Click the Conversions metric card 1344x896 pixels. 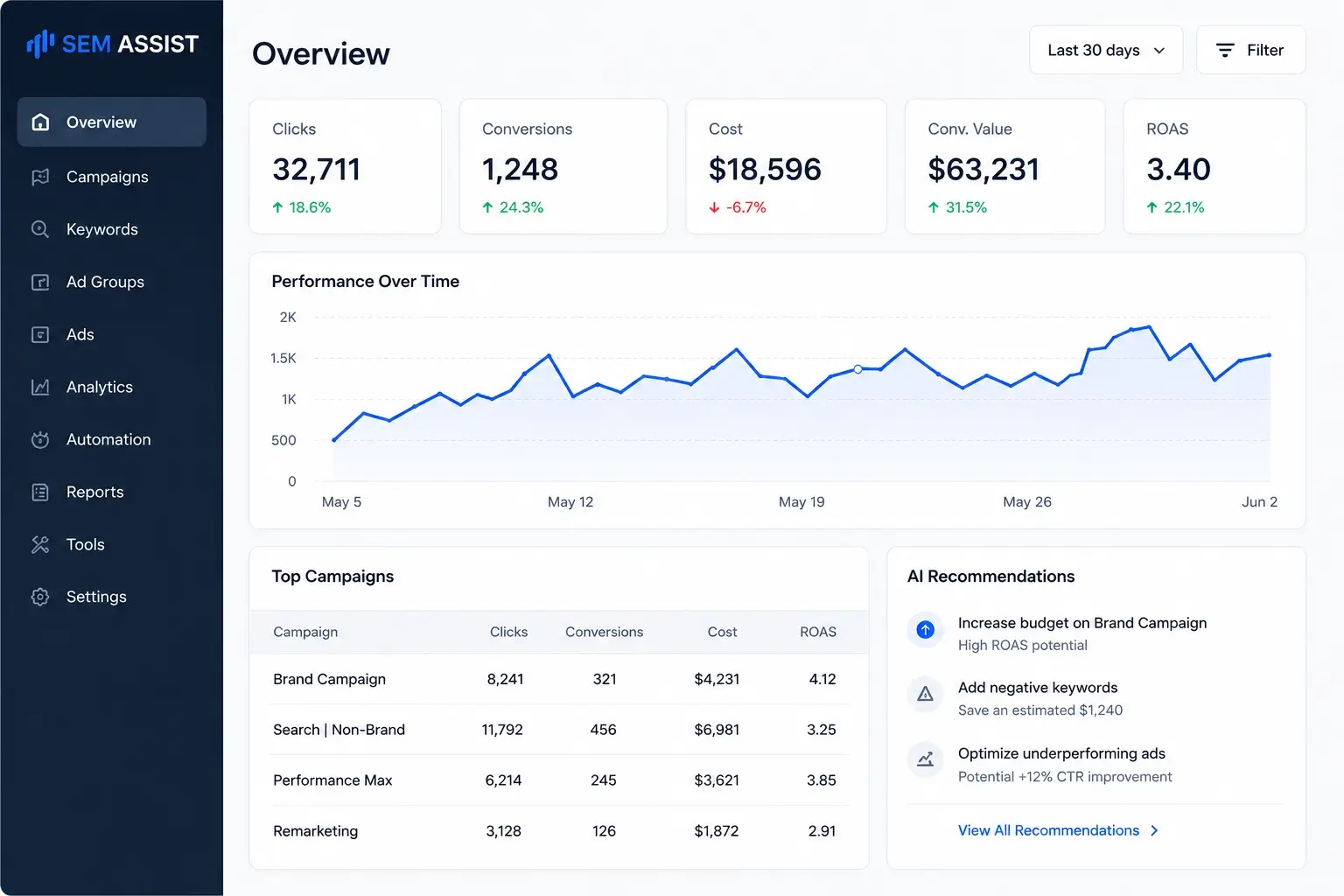tap(563, 166)
